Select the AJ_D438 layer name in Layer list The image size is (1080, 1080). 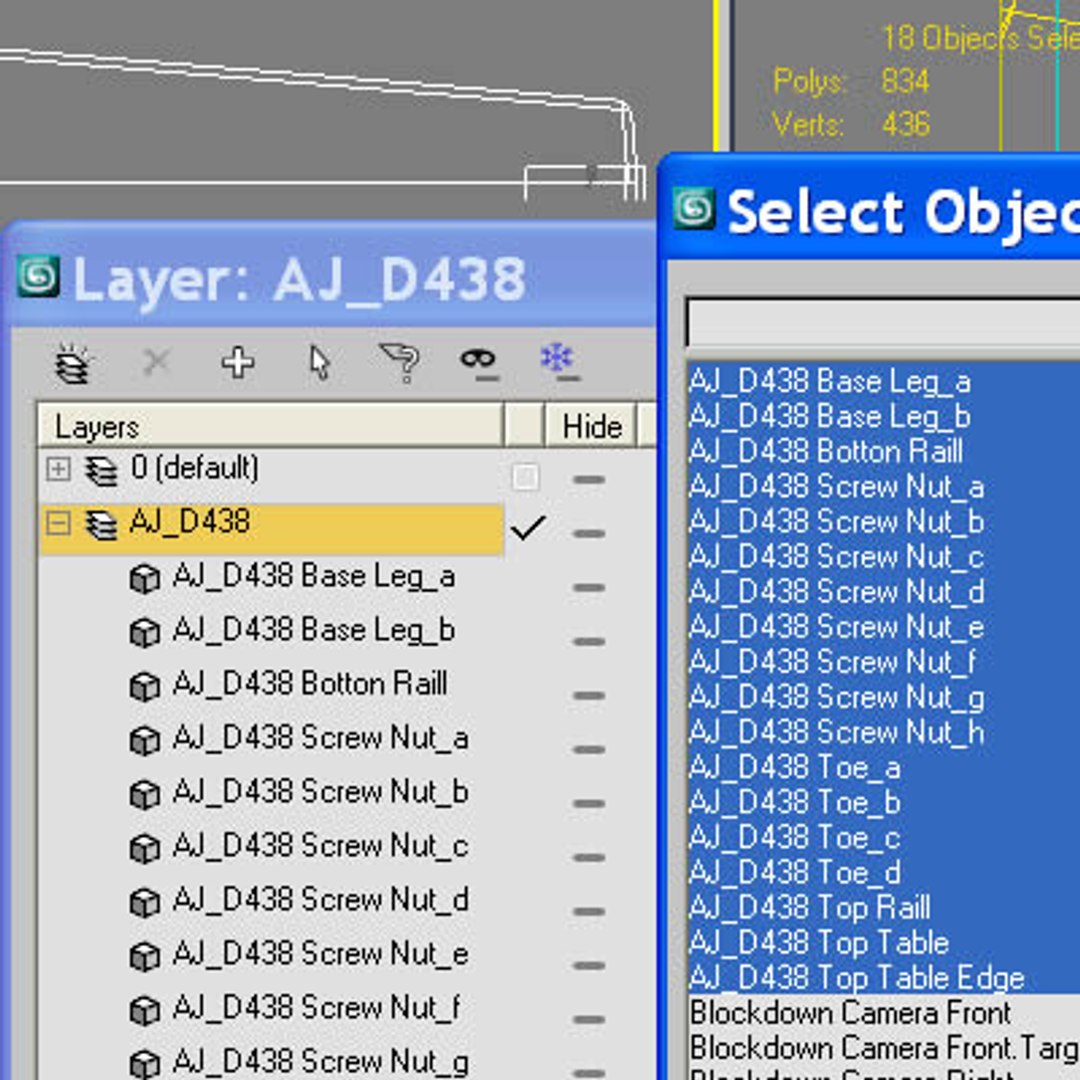(x=189, y=522)
